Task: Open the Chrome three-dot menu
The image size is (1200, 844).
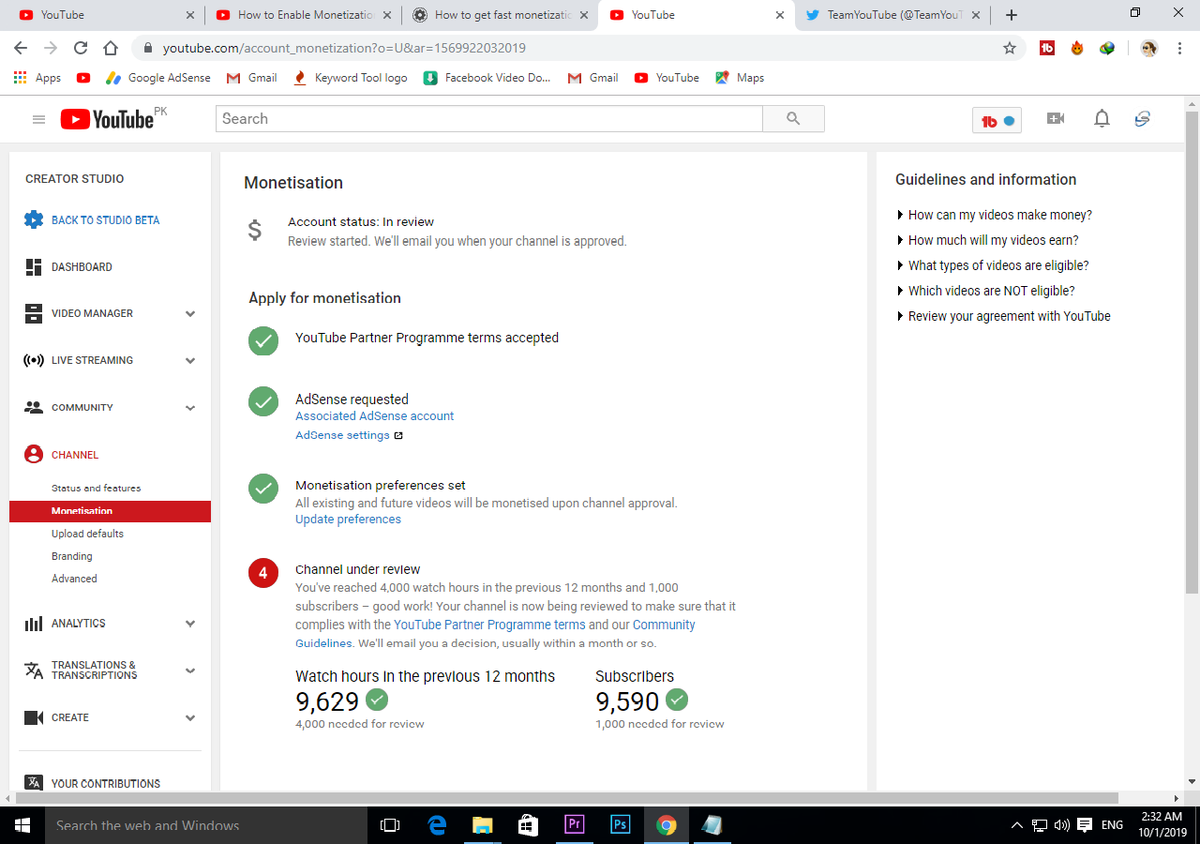Action: pyautogui.click(x=1180, y=48)
